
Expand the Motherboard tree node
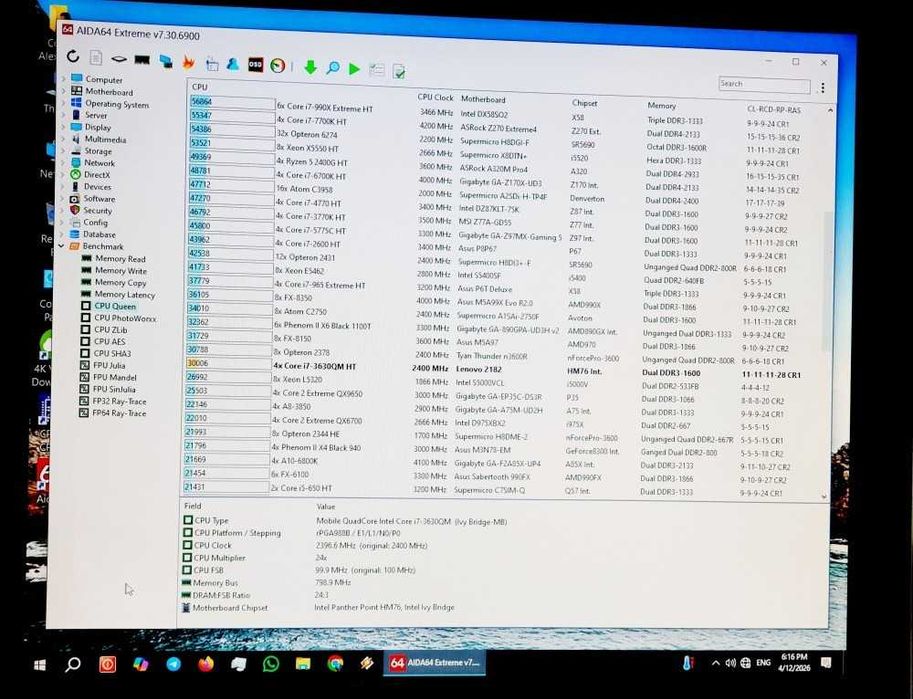coord(63,90)
